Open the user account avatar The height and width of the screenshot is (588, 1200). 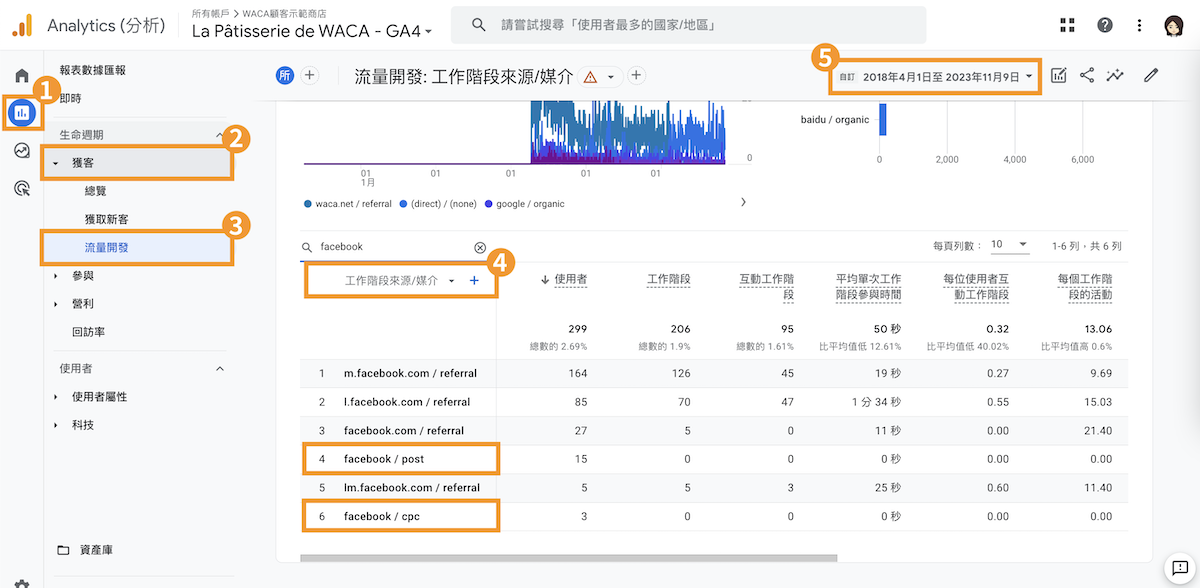pyautogui.click(x=1175, y=26)
